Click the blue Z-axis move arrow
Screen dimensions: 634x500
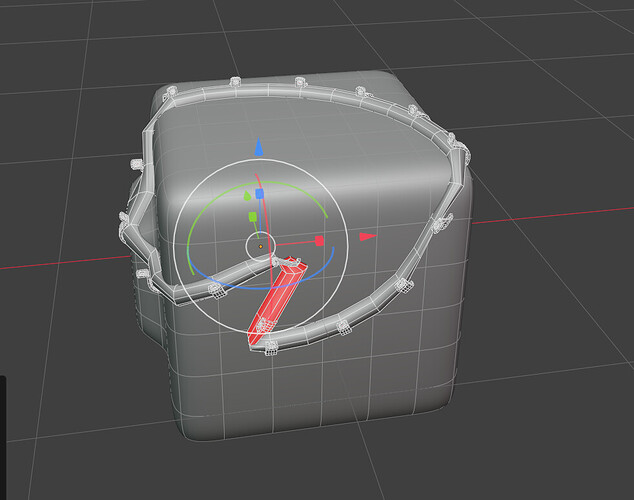tap(259, 148)
